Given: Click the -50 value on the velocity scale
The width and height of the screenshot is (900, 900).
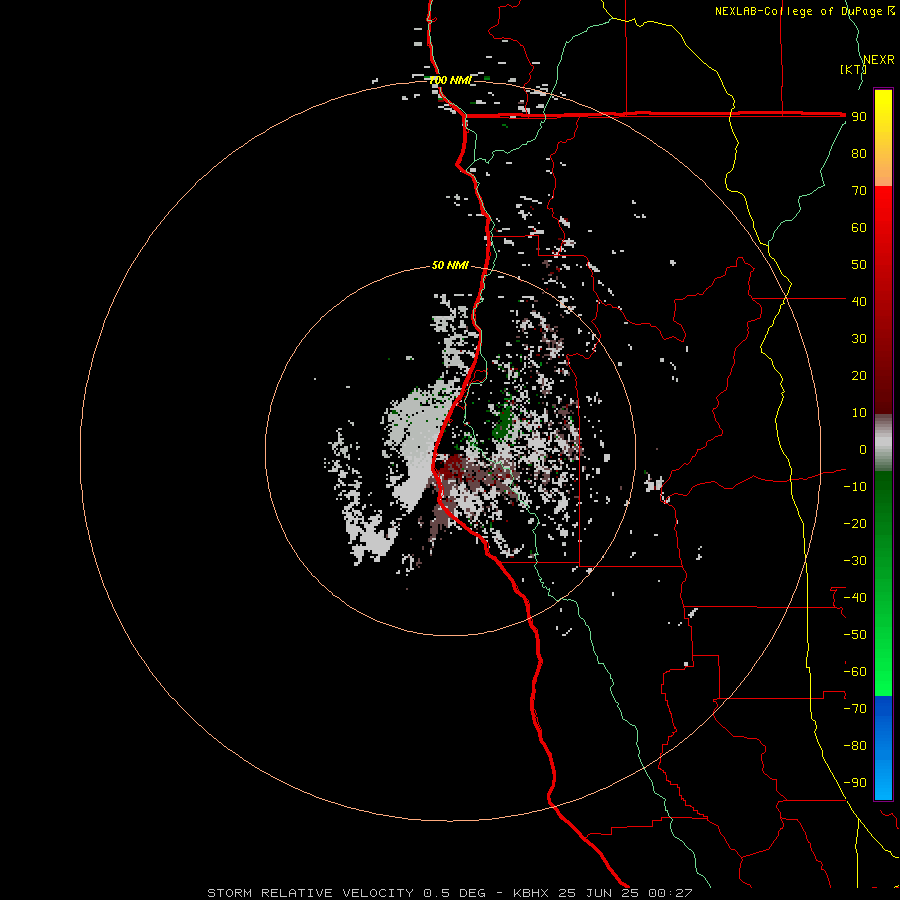Looking at the screenshot, I should tap(855, 635).
